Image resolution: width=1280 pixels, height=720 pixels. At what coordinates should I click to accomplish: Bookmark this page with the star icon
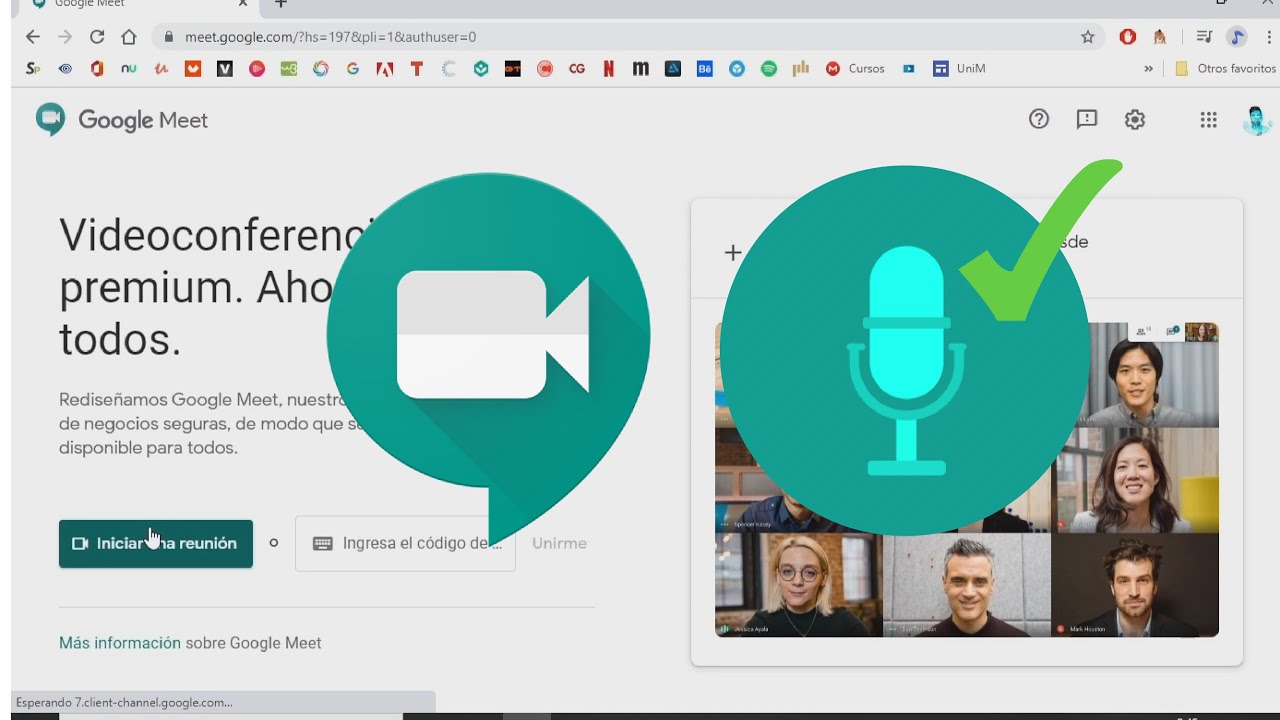[x=1088, y=37]
